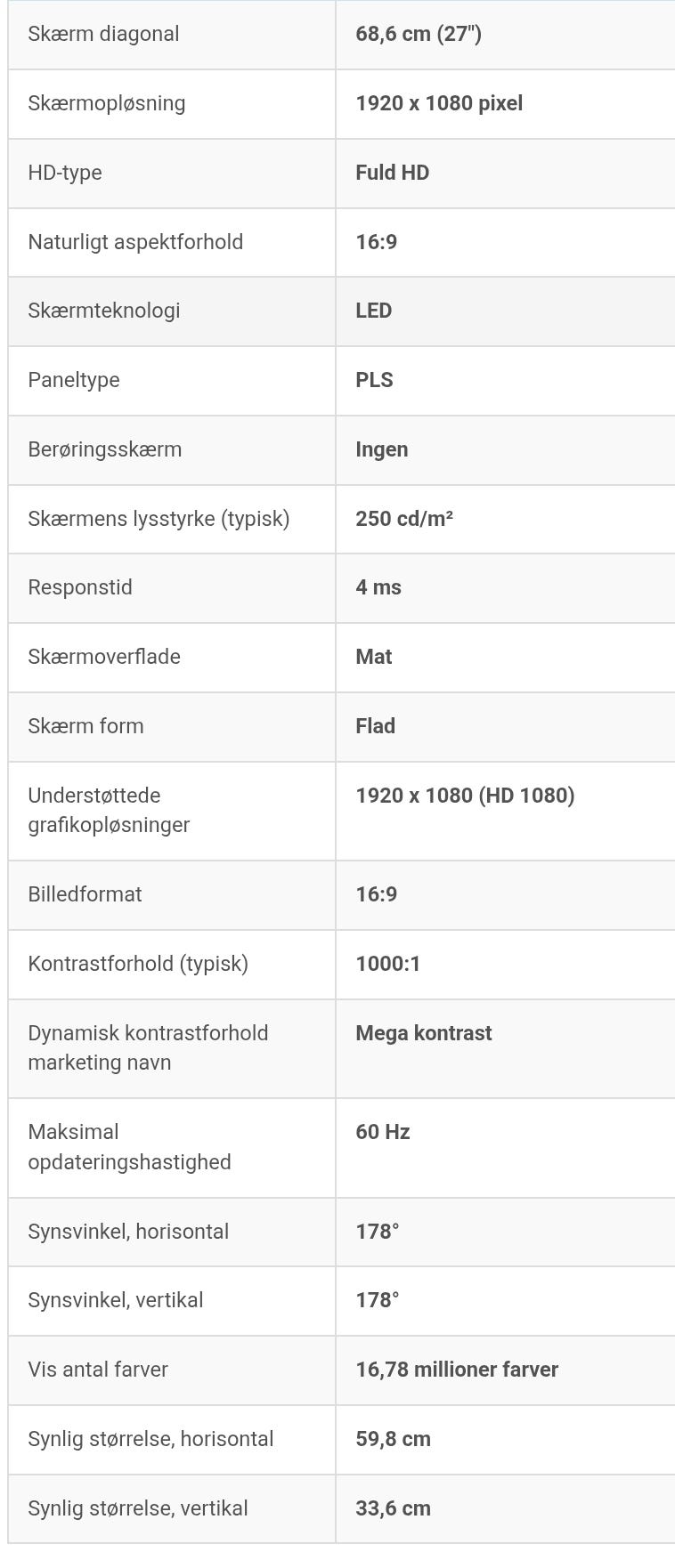
Task: Select the "LED" value for Skærmteknologi
Action: (373, 311)
